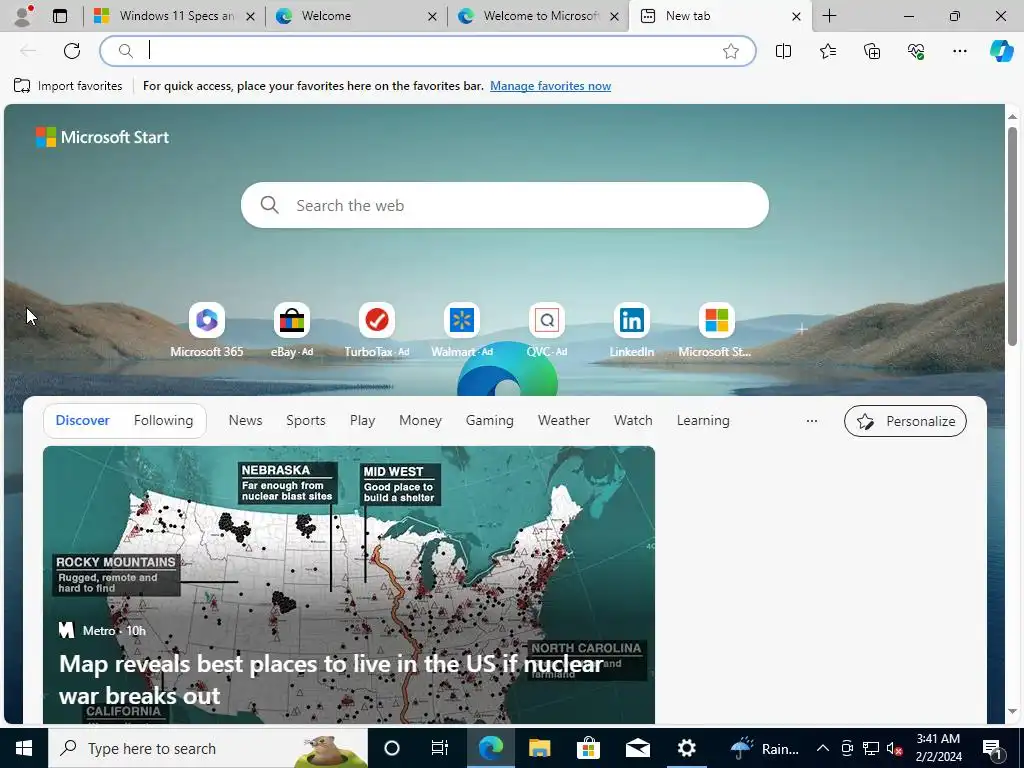This screenshot has width=1024, height=768.
Task: Open the split screen icon
Action: pos(783,51)
